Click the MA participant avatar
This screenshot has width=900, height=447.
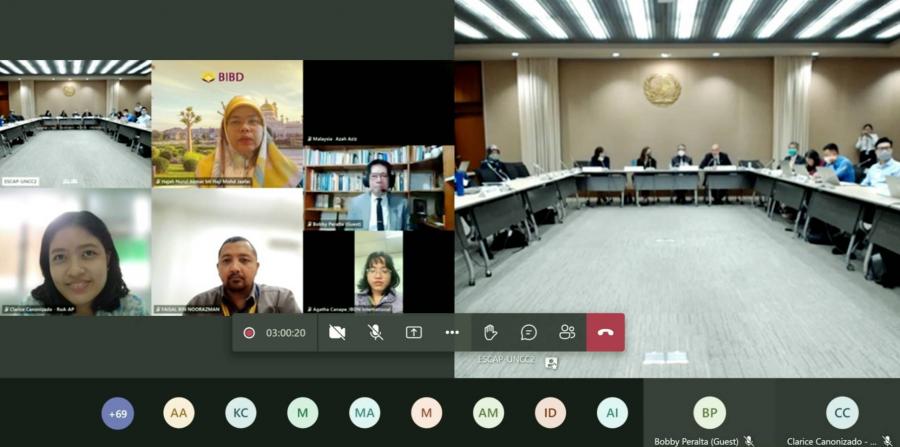[x=364, y=413]
